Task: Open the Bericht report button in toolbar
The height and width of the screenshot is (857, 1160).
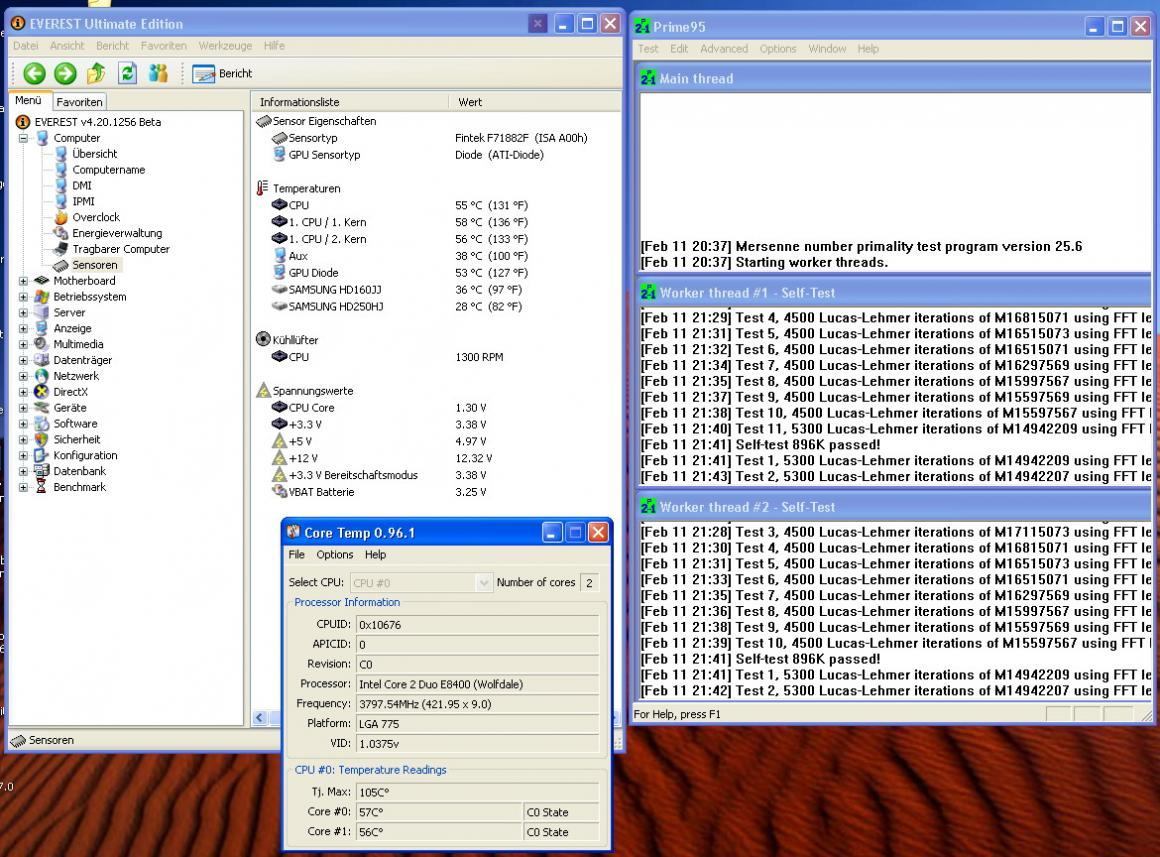Action: 222,73
